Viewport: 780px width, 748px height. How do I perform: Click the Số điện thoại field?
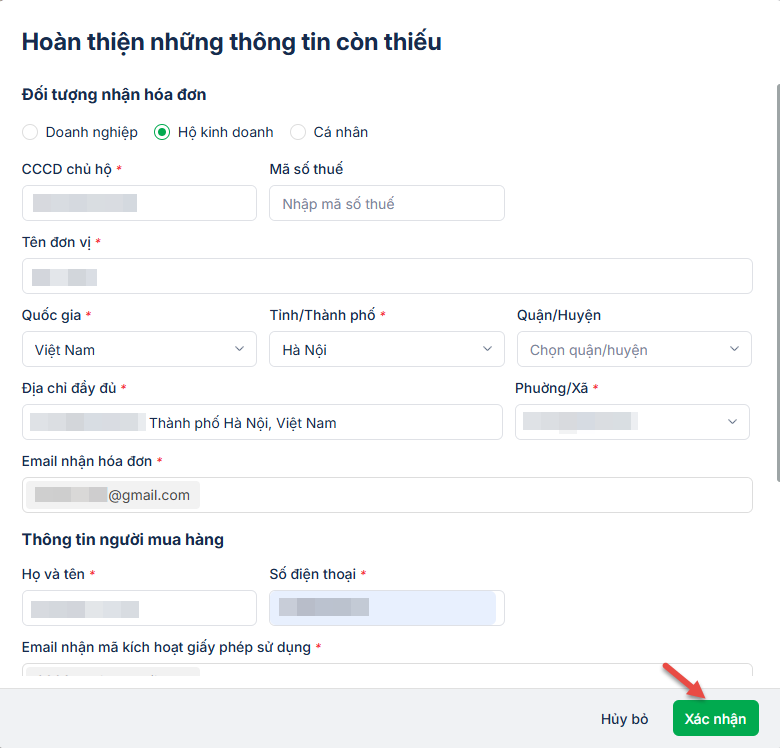point(386,608)
